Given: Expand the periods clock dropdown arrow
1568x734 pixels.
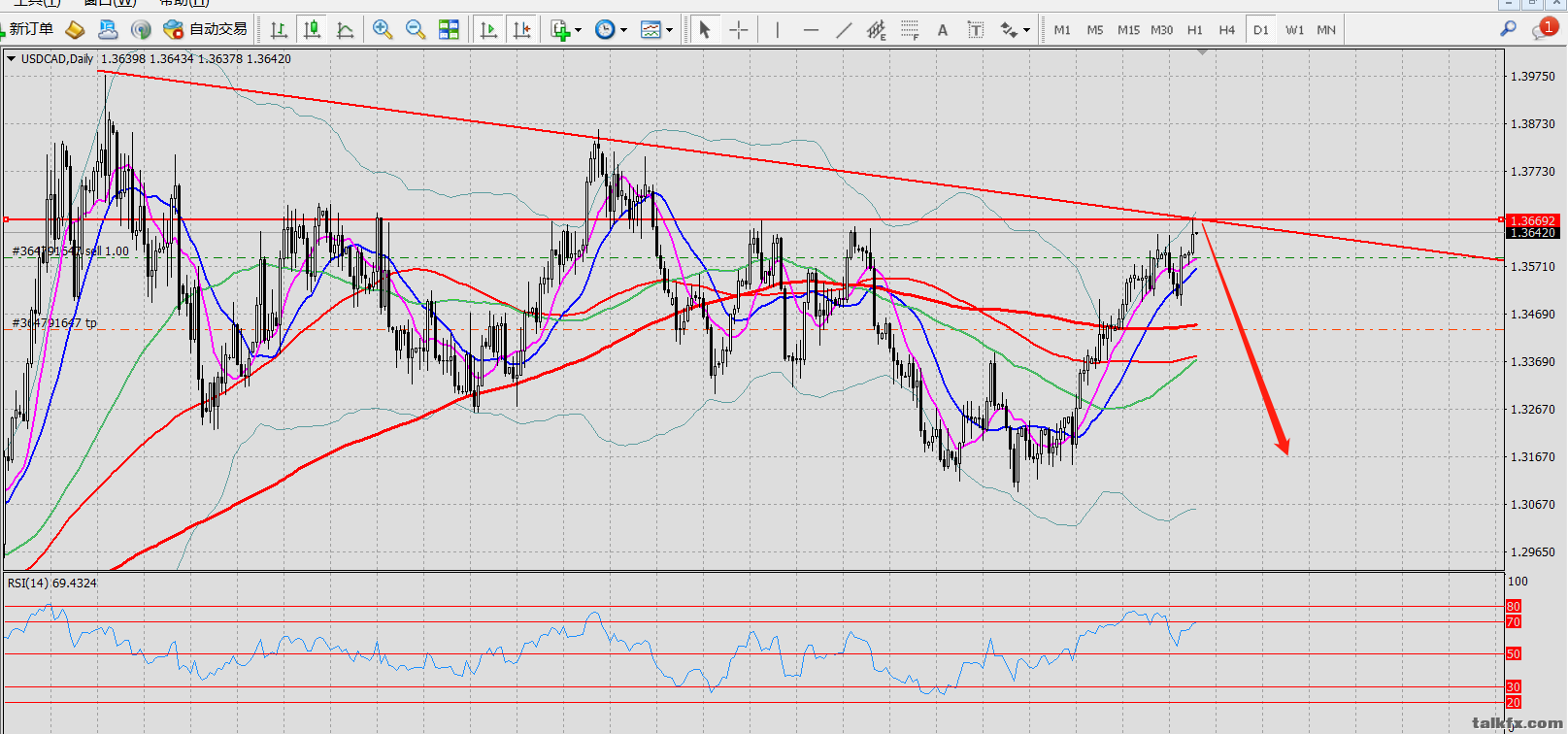Looking at the screenshot, I should point(623,30).
